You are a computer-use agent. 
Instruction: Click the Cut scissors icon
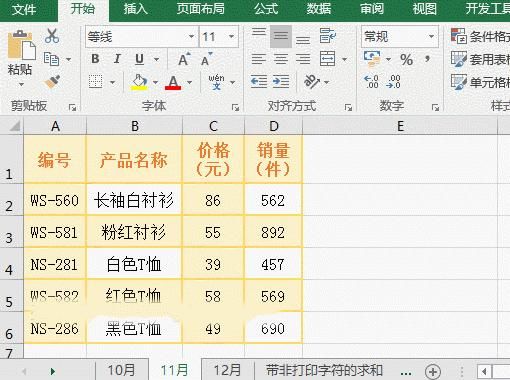click(52, 36)
